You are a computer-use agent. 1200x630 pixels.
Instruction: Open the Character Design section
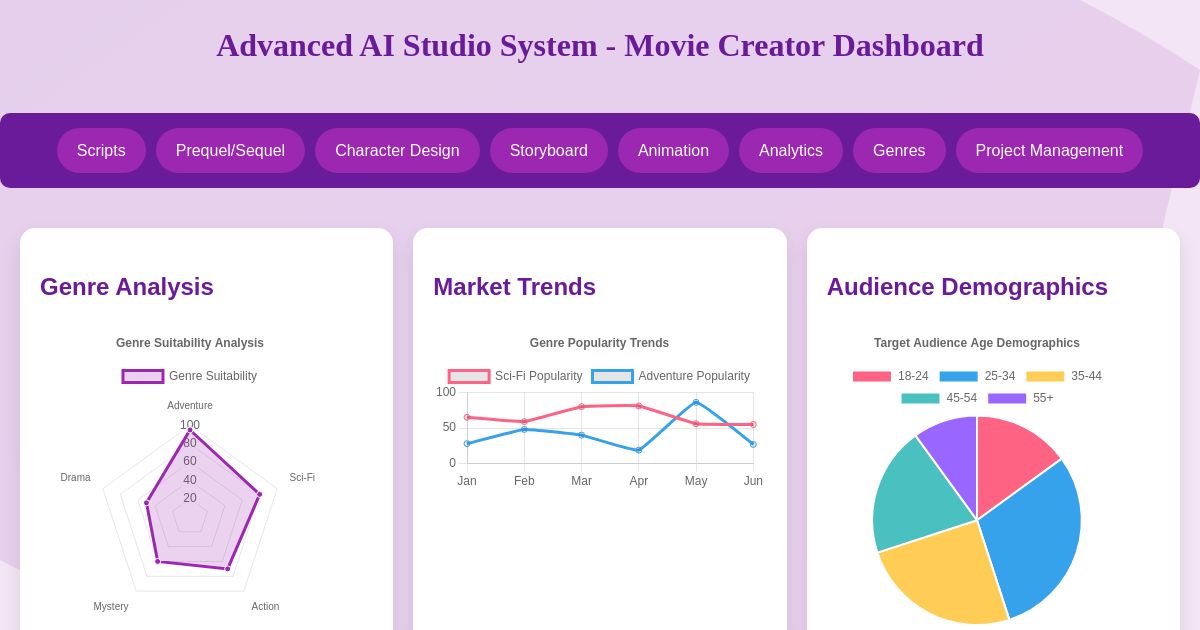(397, 150)
